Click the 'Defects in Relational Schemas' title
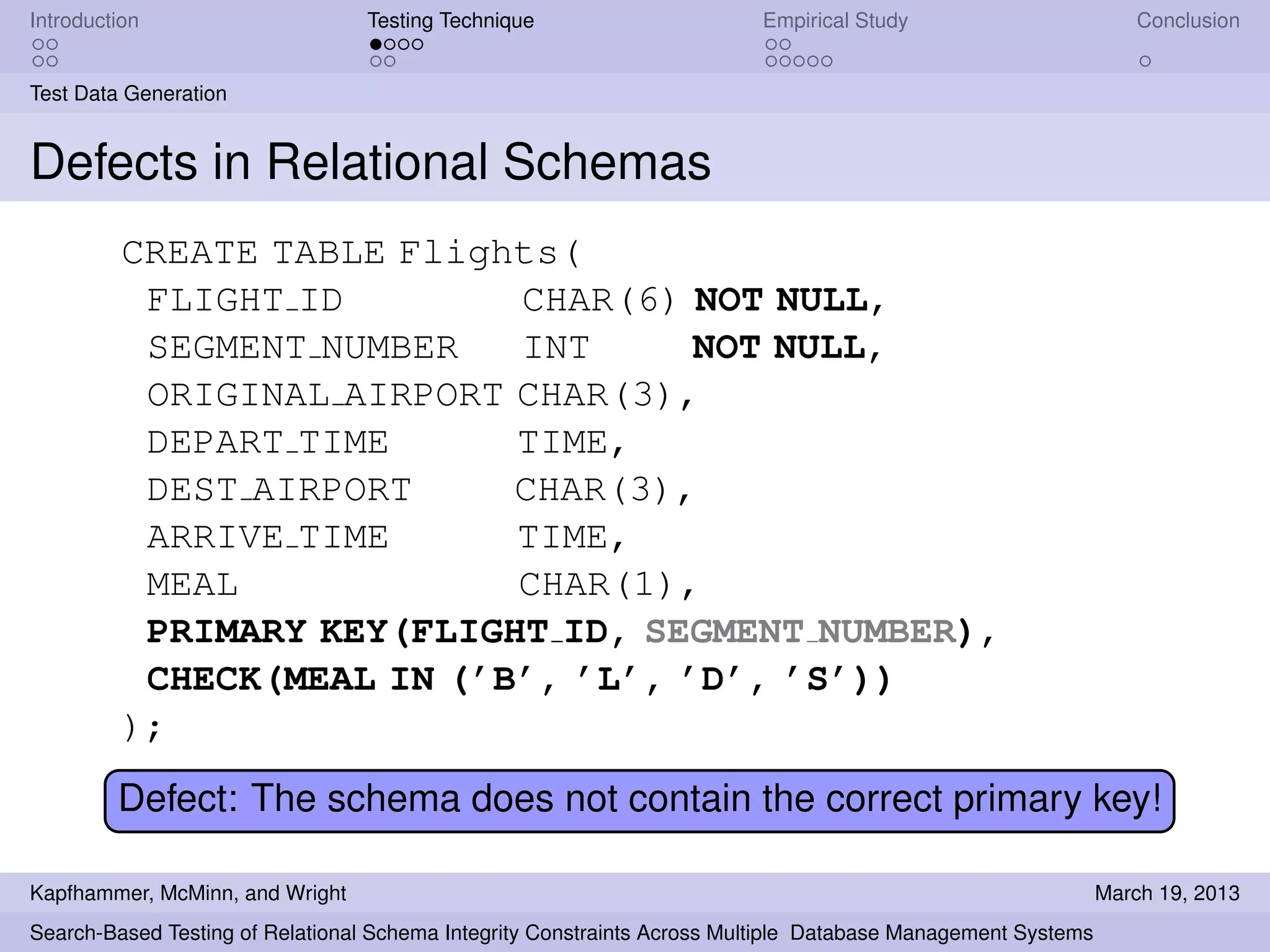The width and height of the screenshot is (1270, 952). 371,162
